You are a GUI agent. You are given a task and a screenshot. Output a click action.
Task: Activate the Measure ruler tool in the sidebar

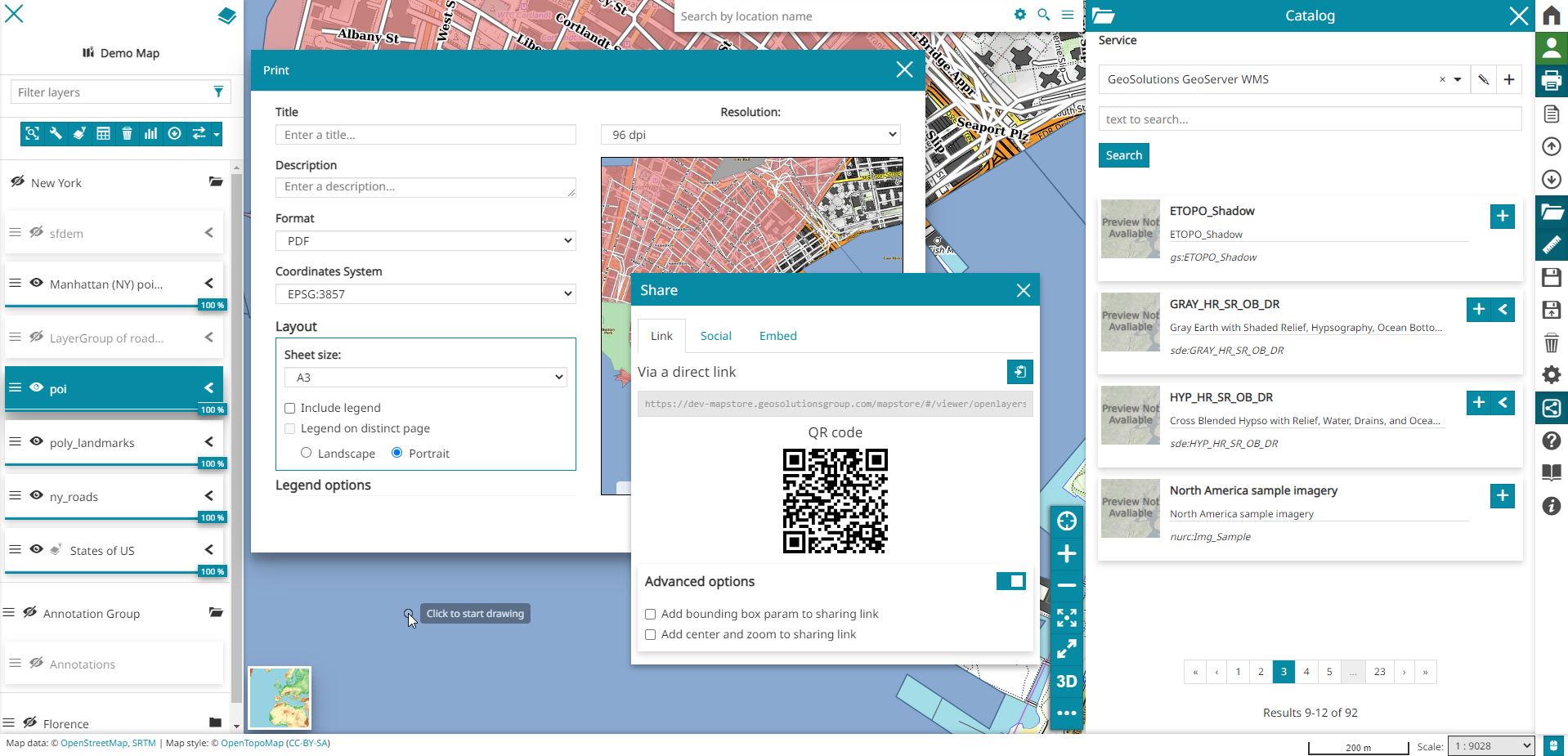tap(1552, 244)
